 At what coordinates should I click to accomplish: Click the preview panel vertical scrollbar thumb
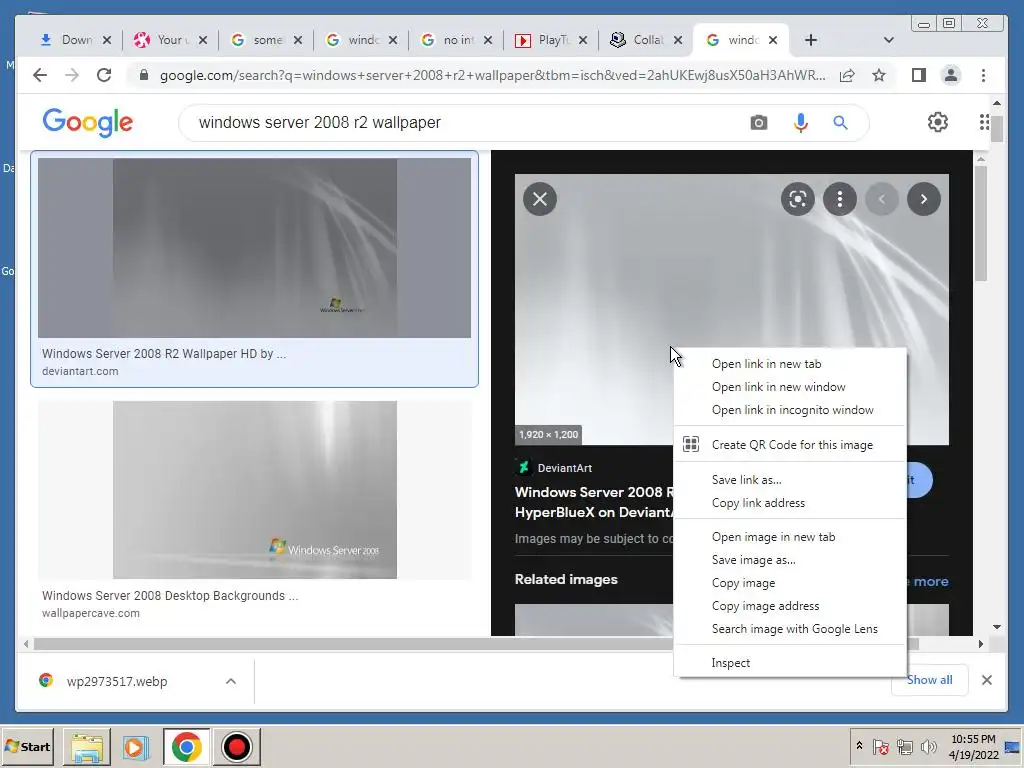pyautogui.click(x=980, y=224)
